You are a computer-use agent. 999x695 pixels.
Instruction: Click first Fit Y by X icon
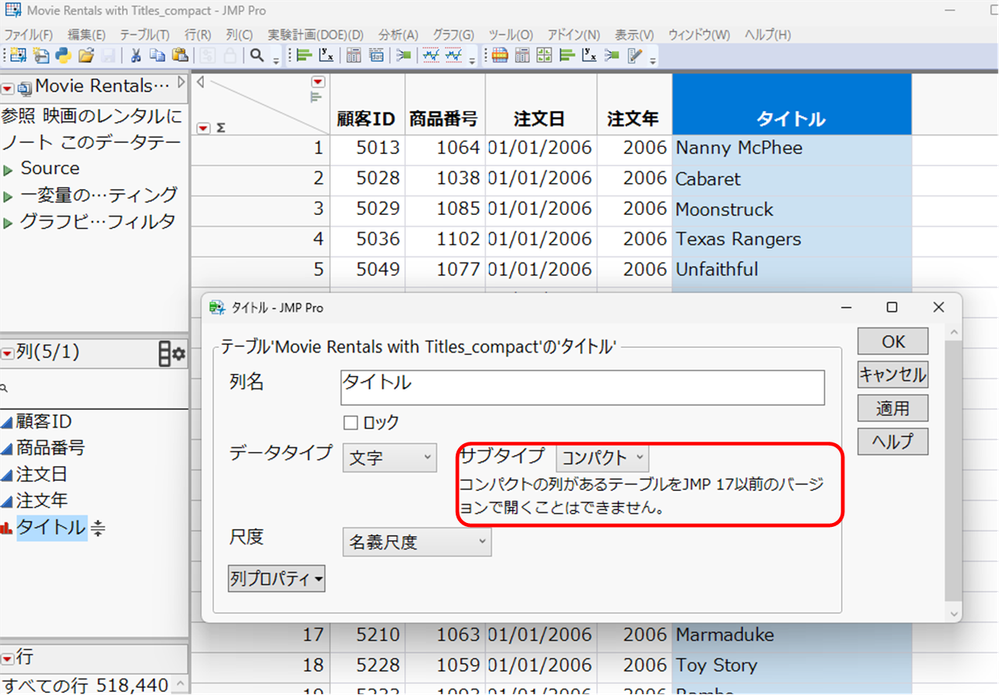[326, 55]
